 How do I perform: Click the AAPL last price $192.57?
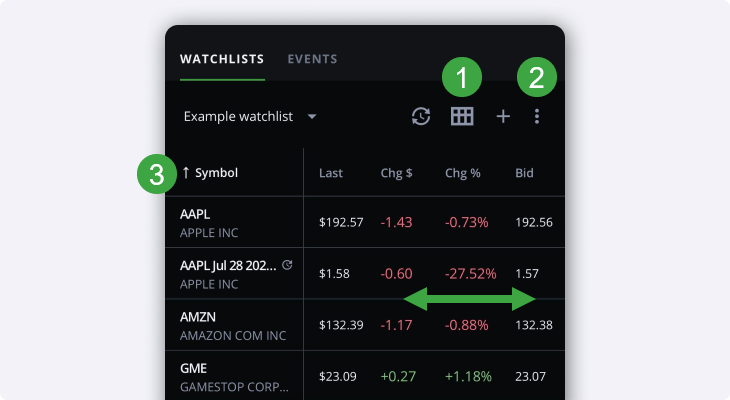click(x=341, y=222)
